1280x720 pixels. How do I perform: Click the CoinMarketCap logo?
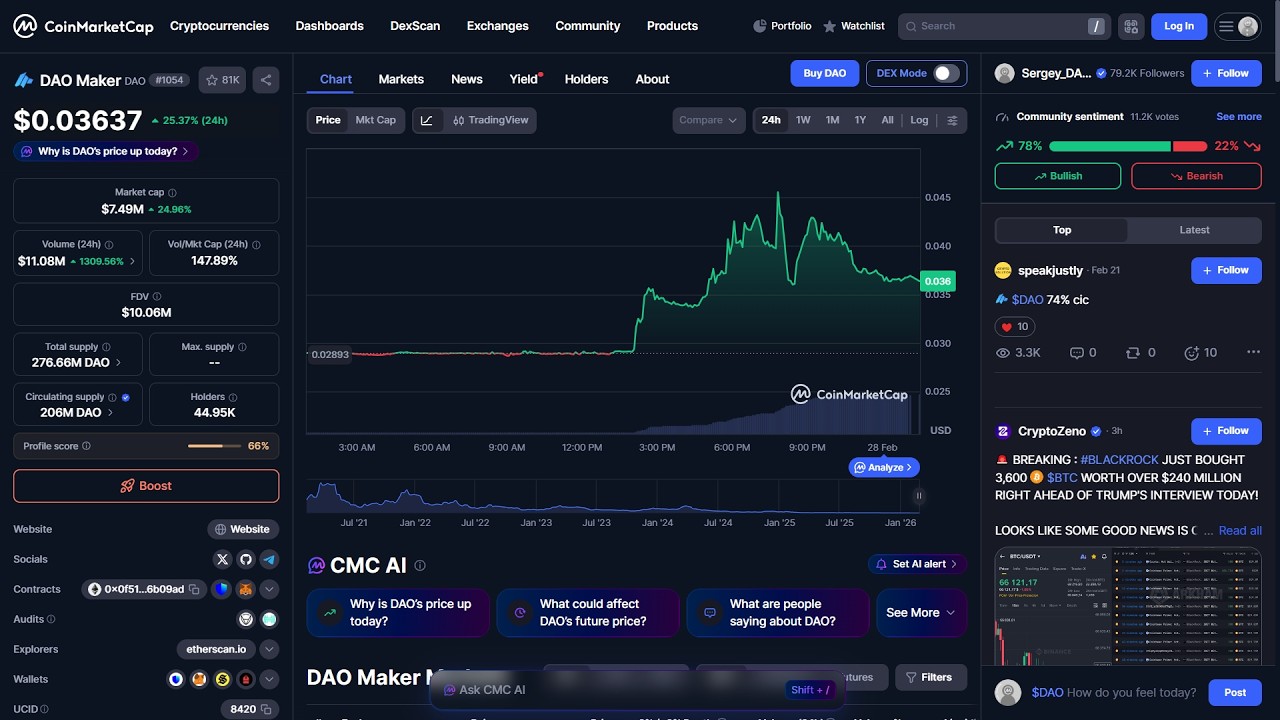(83, 26)
